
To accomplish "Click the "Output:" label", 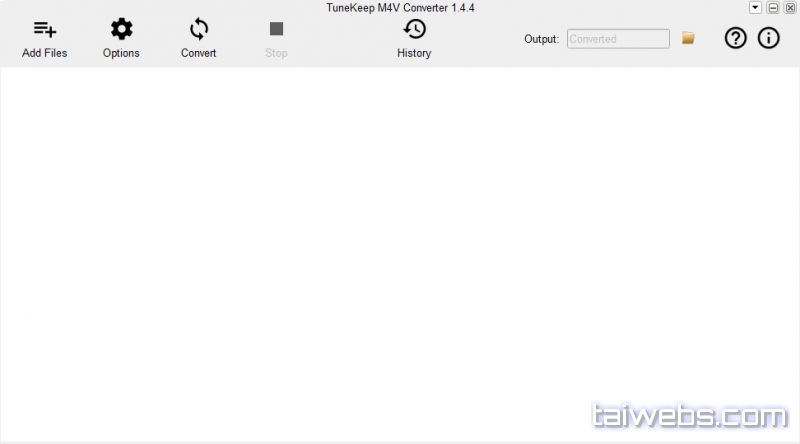I will [541, 39].
